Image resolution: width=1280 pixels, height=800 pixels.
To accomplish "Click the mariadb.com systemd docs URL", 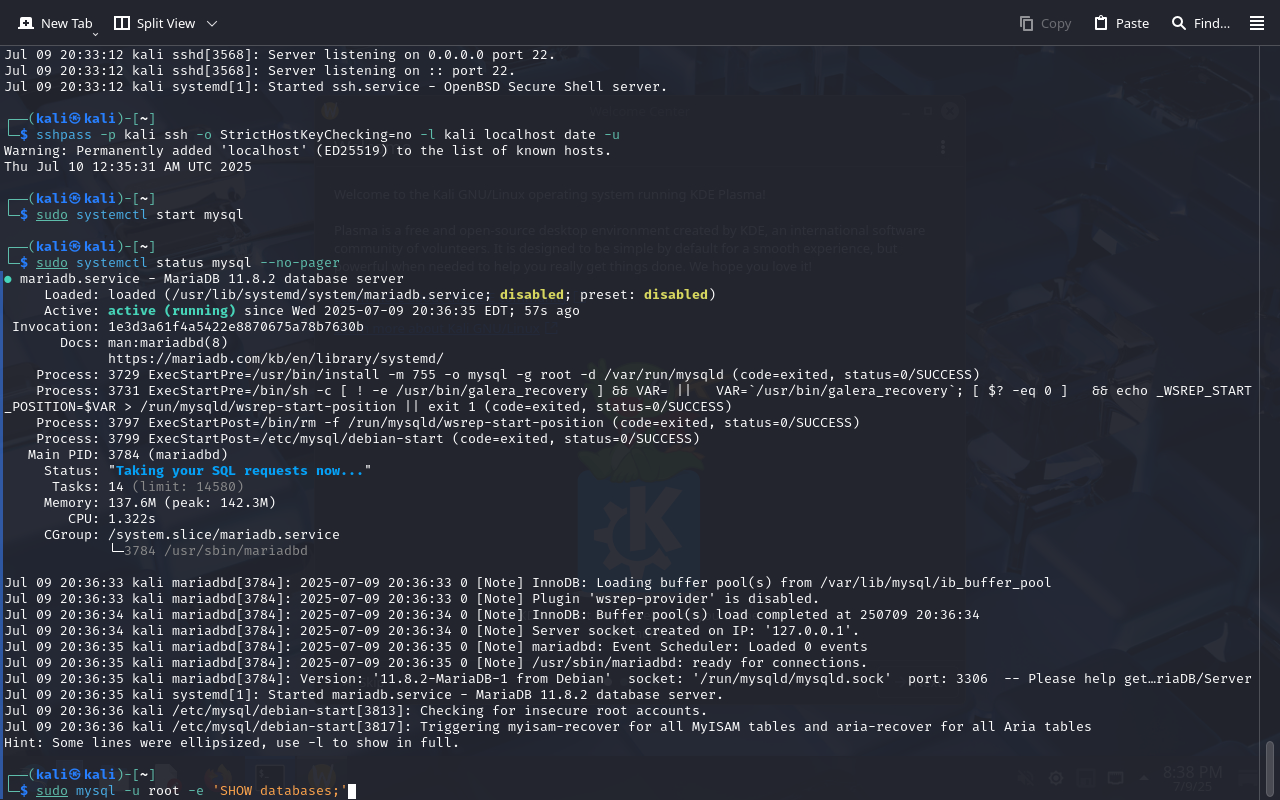I will pyautogui.click(x=276, y=358).
